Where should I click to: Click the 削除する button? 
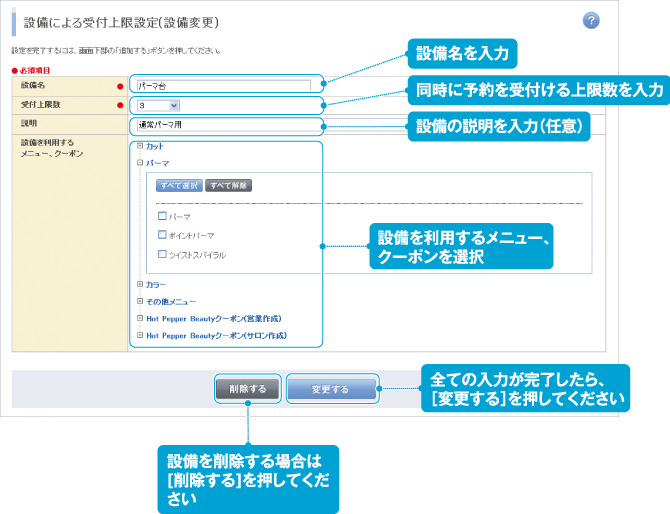[x=246, y=389]
